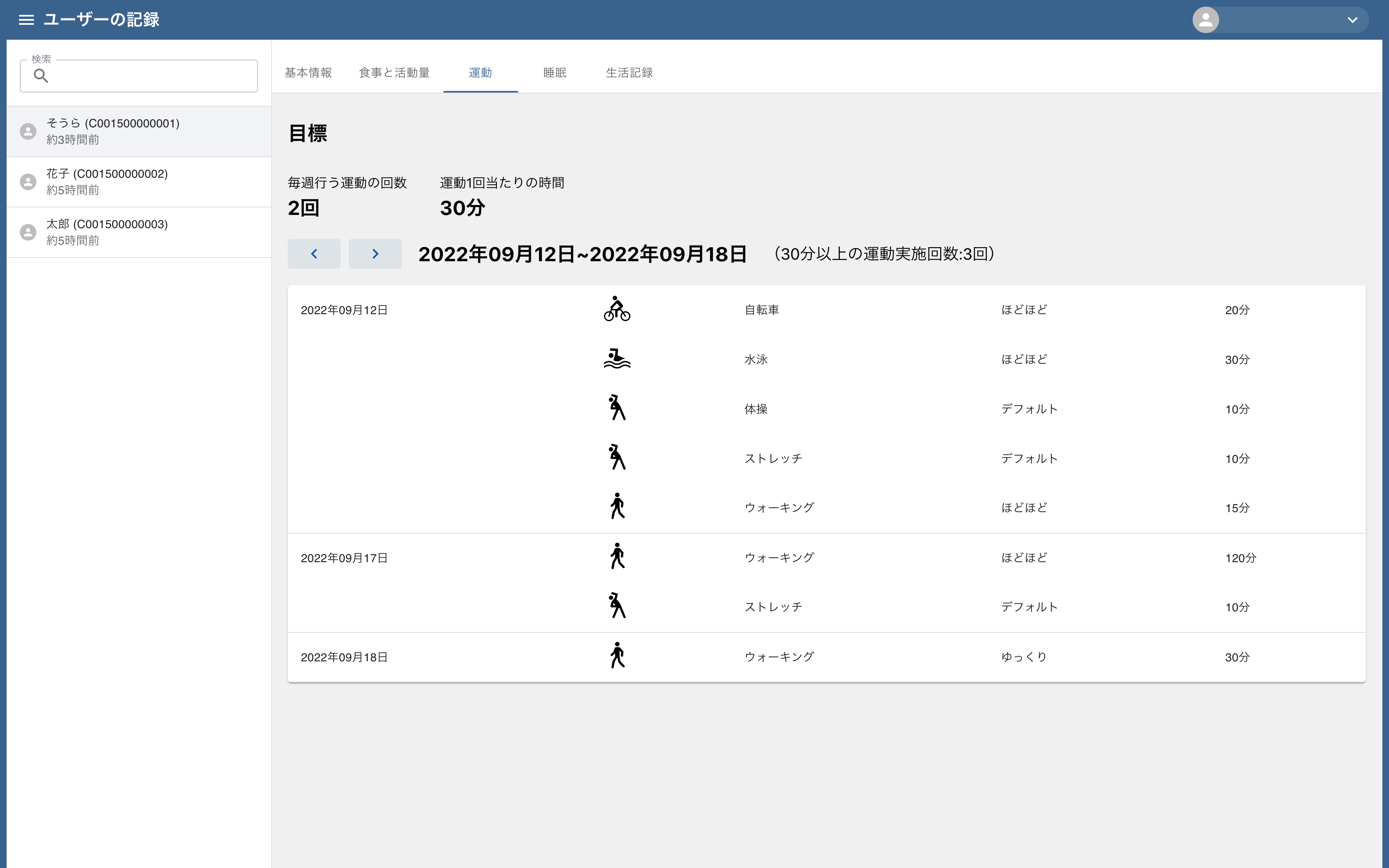The height and width of the screenshot is (868, 1389).
Task: Click the walking icon on 2022年09月18日 row
Action: (617, 656)
